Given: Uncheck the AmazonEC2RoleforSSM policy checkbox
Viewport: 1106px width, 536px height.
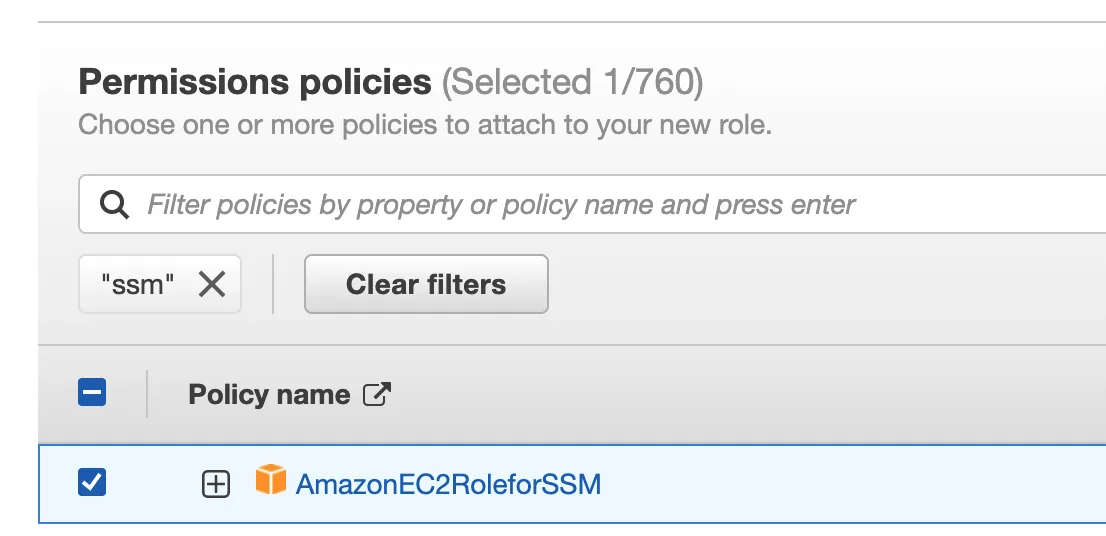Looking at the screenshot, I should [92, 482].
